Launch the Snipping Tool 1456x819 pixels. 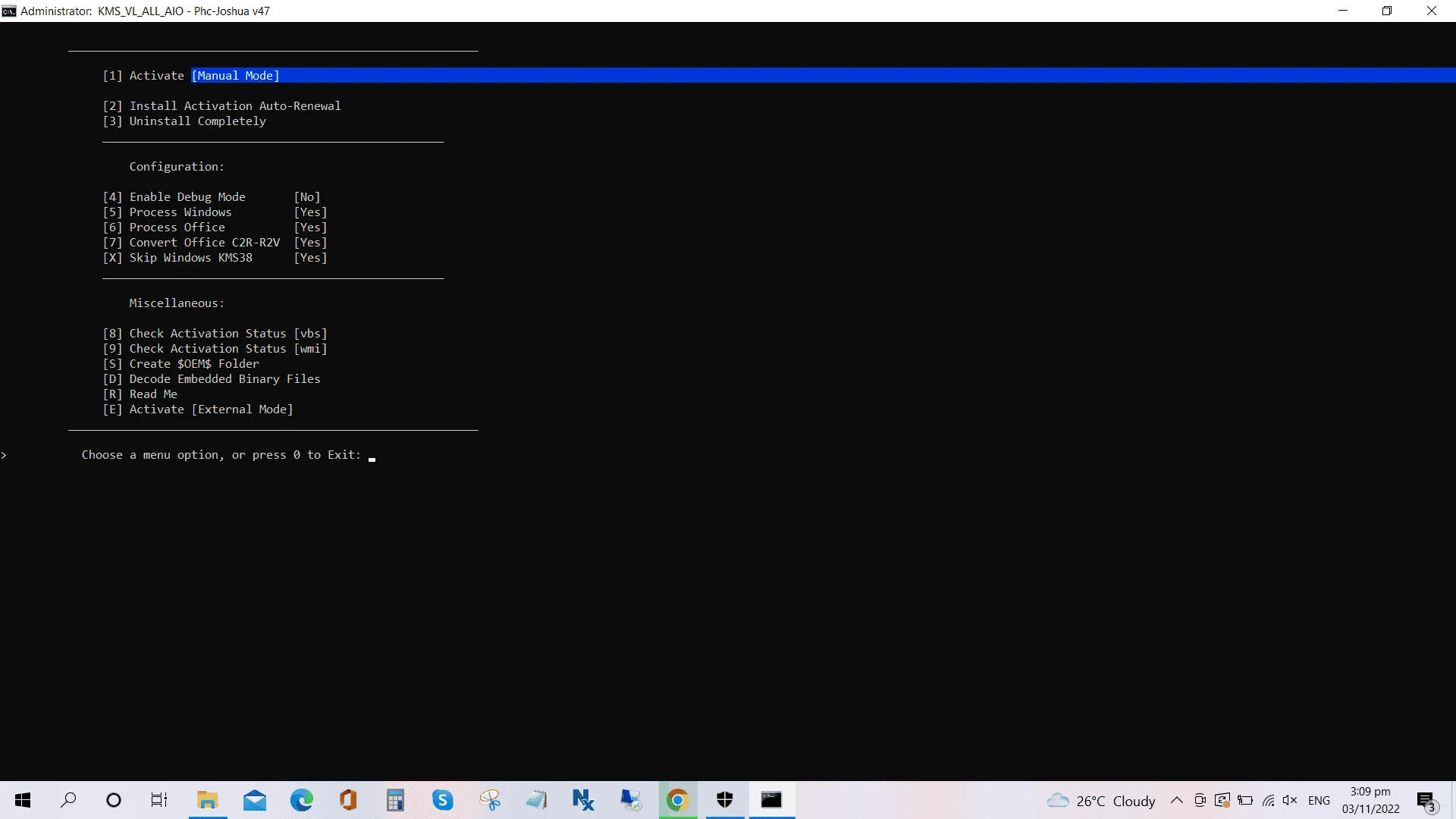pos(490,800)
